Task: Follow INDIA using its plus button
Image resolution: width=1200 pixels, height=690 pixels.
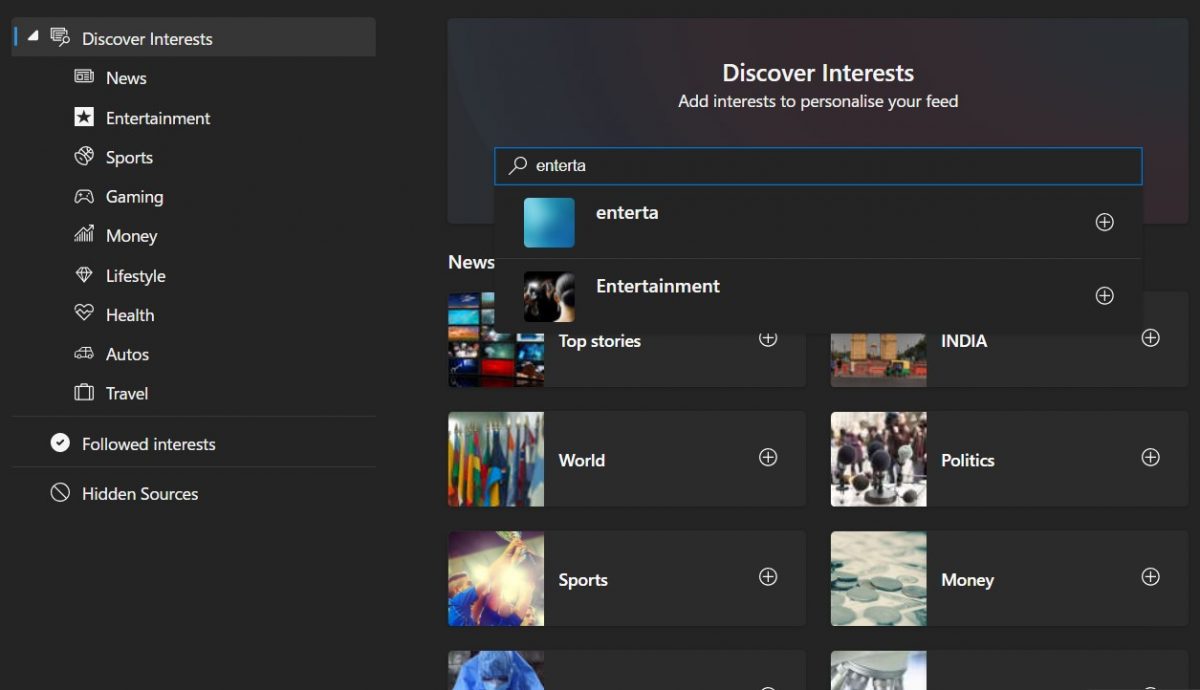Action: coord(1150,338)
